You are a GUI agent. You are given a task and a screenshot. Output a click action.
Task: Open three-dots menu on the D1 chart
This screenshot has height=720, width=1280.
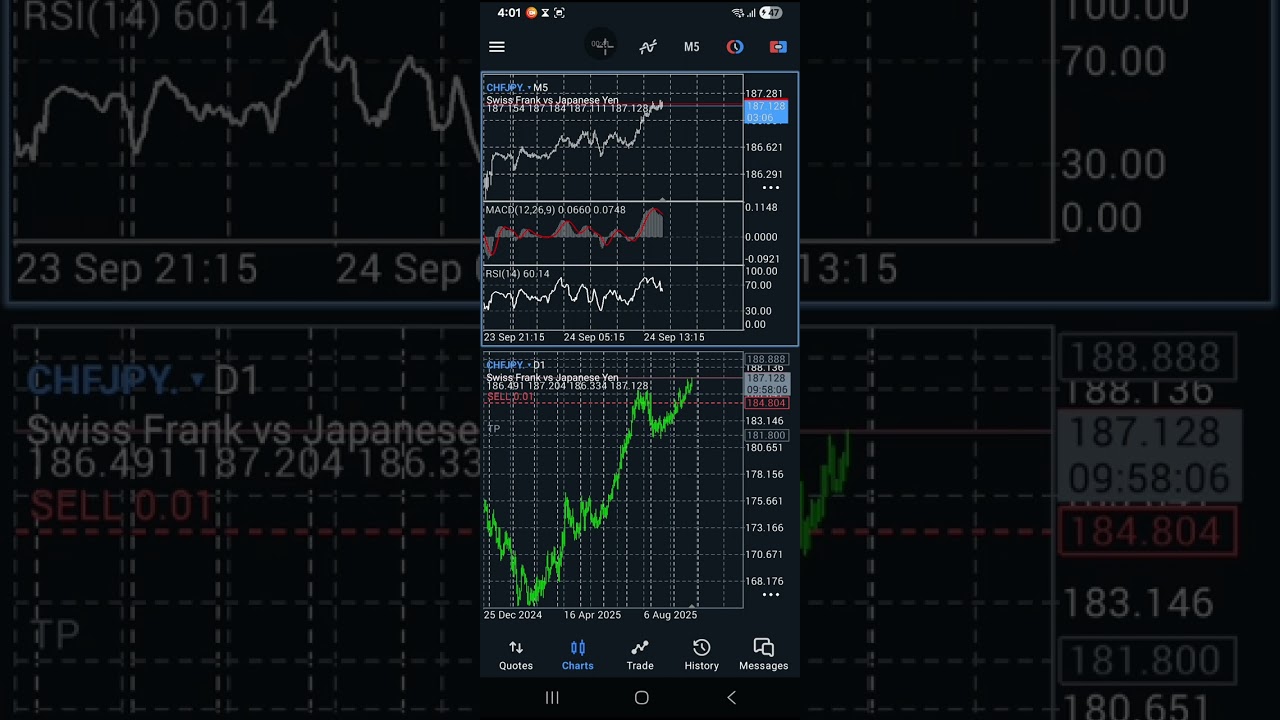tap(770, 595)
